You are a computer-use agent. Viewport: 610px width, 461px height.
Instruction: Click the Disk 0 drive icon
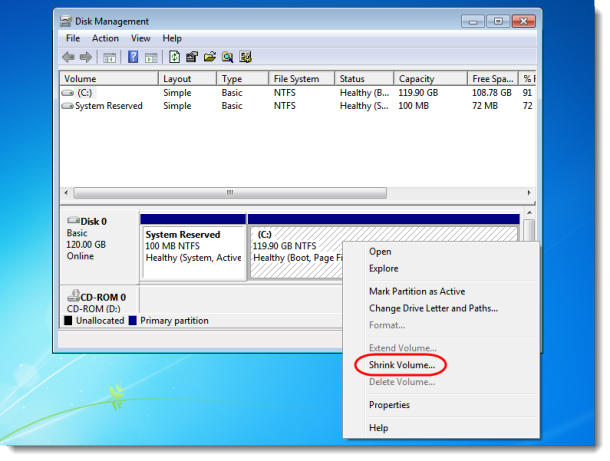coord(73,220)
